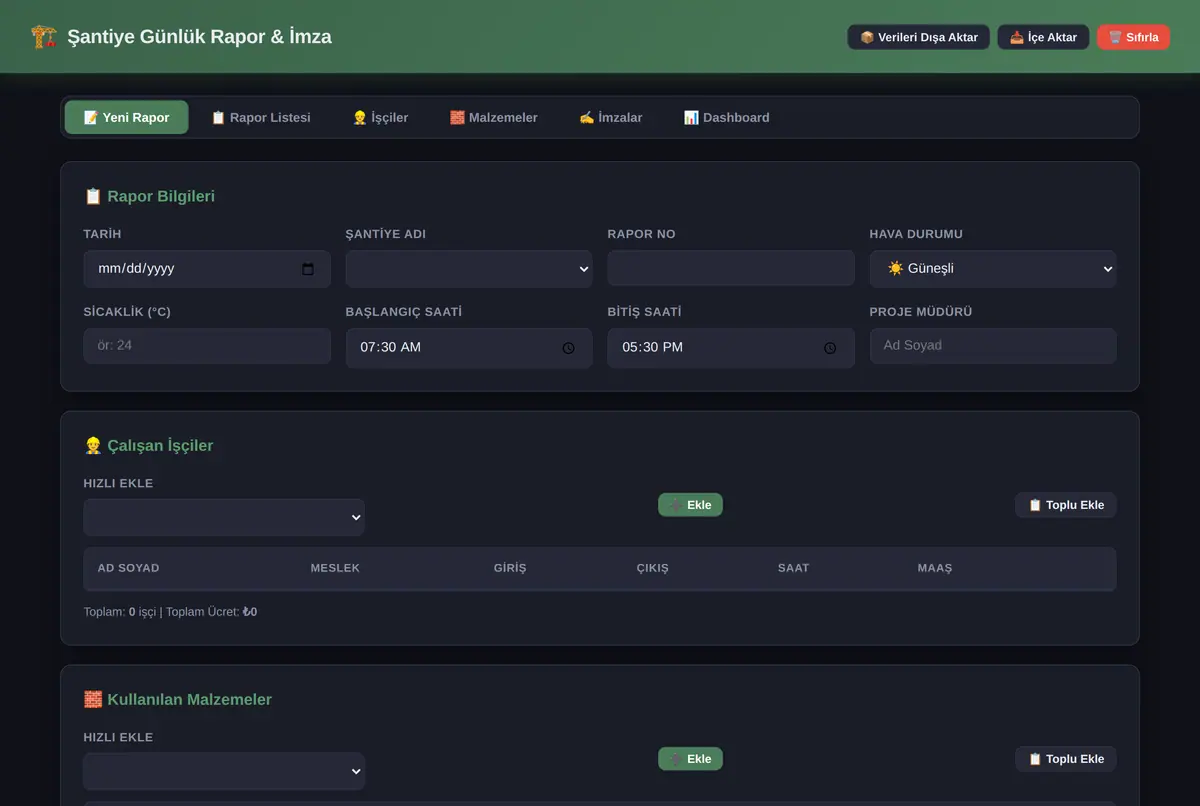The width and height of the screenshot is (1200, 806).
Task: Open the İmzalar tab
Action: coord(610,117)
